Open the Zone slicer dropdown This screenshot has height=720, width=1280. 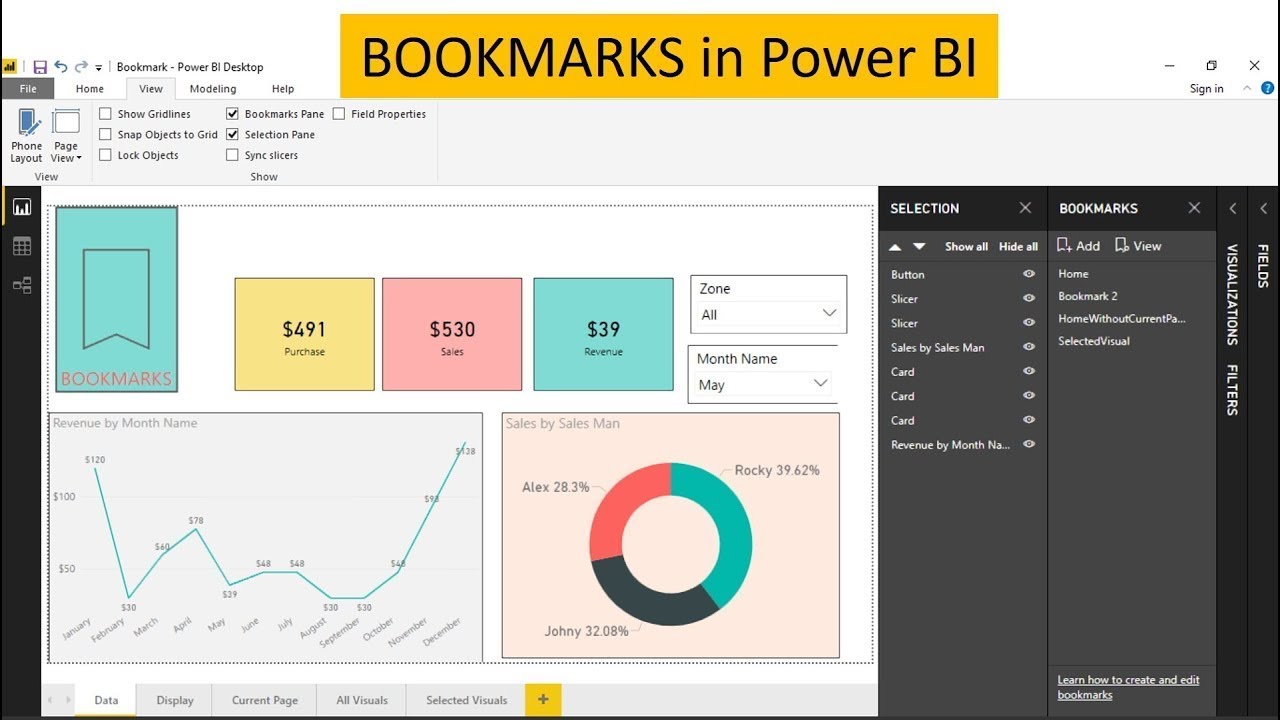829,314
